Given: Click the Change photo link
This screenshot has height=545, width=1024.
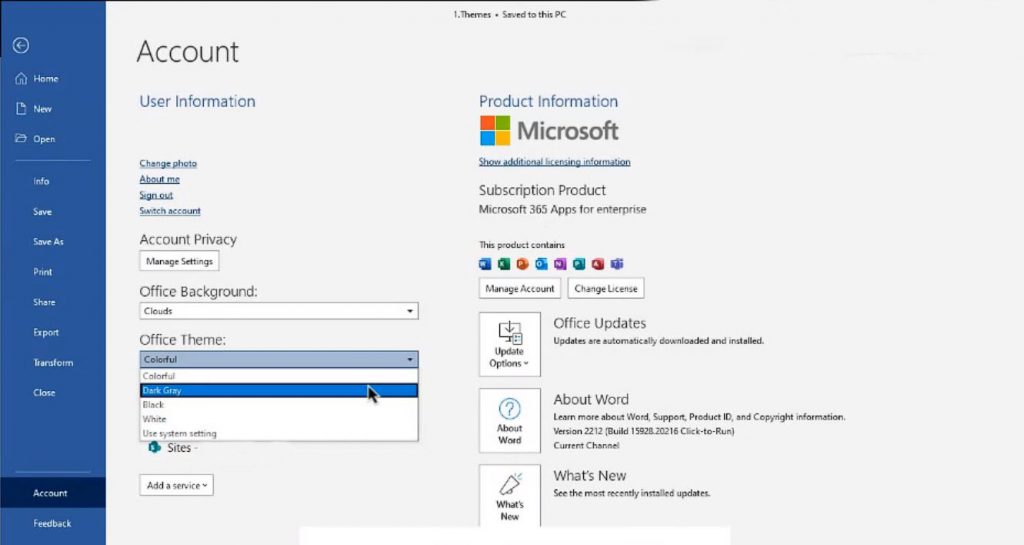Looking at the screenshot, I should (x=168, y=163).
